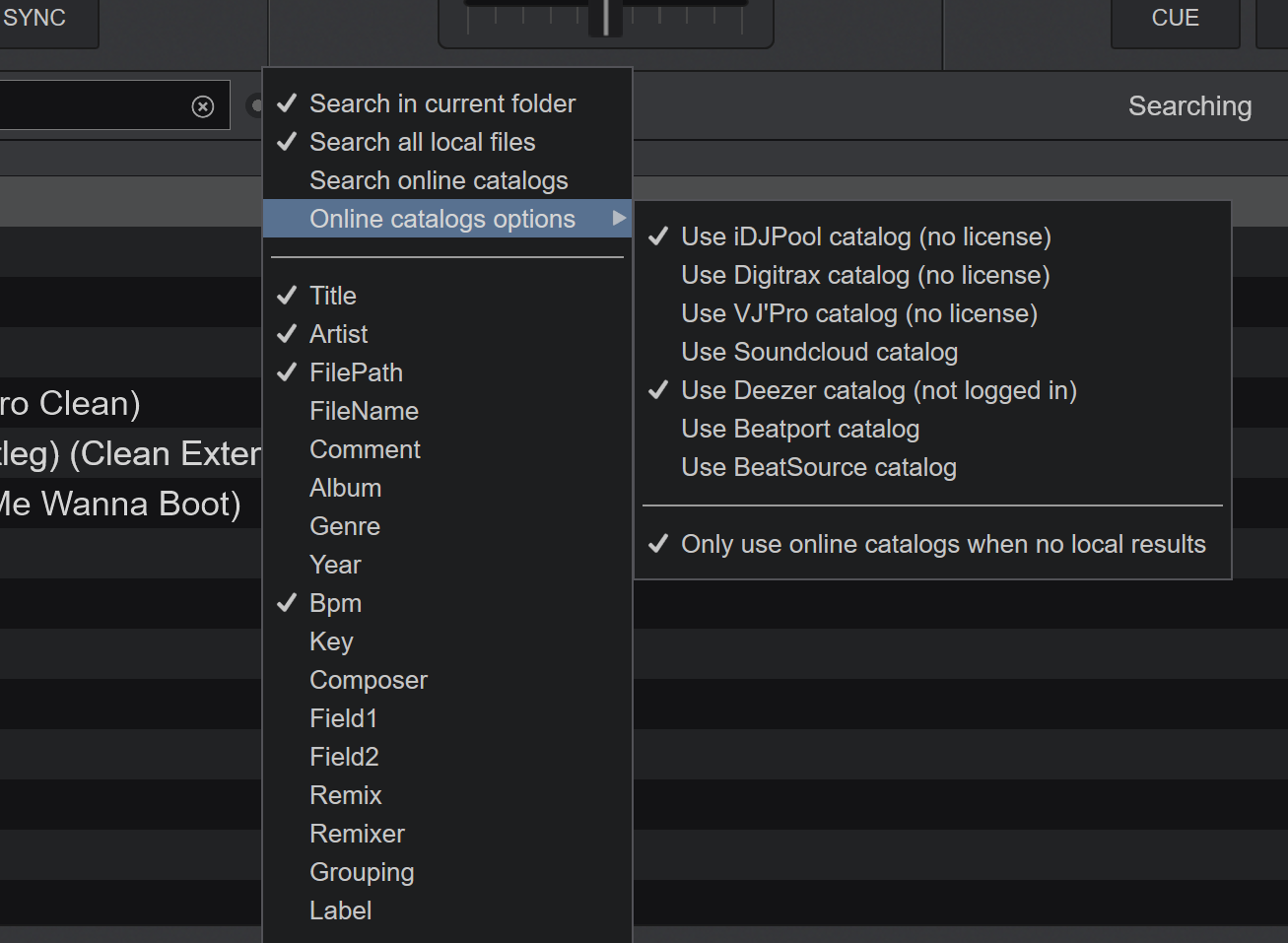Uncheck the Artist search field
1288x943 pixels.
[x=447, y=334]
